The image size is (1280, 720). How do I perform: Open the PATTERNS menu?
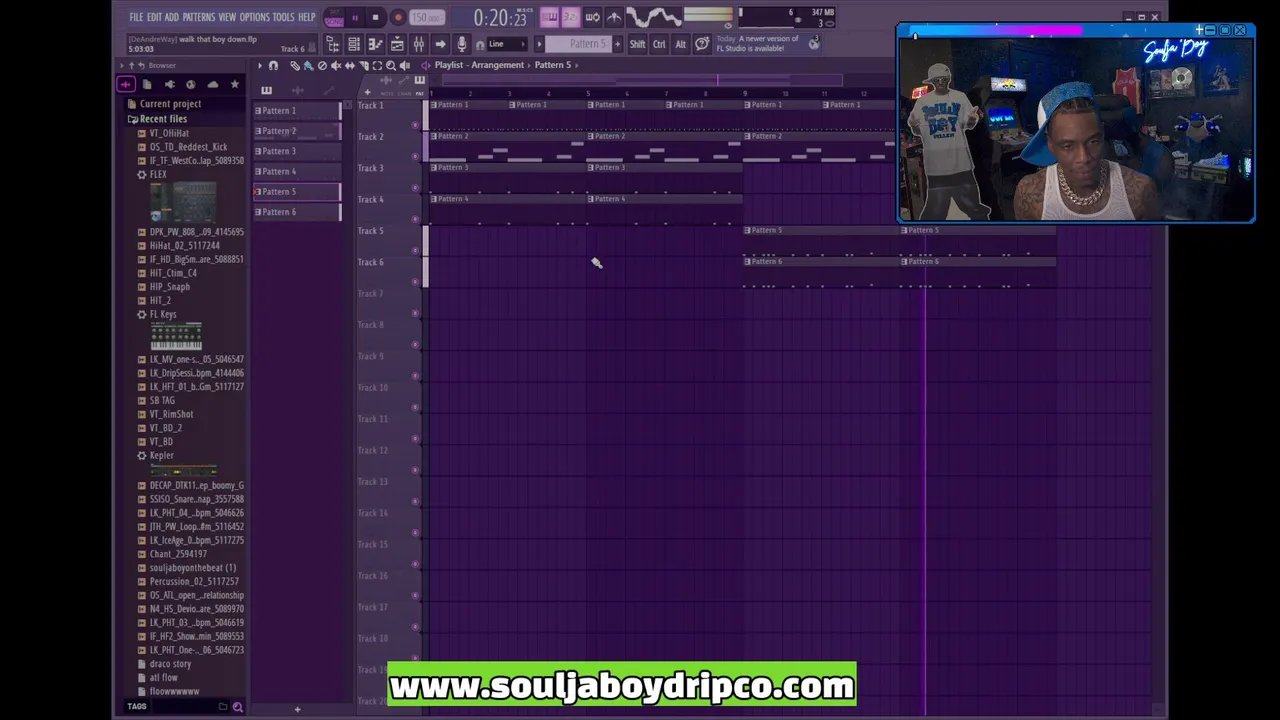click(199, 17)
